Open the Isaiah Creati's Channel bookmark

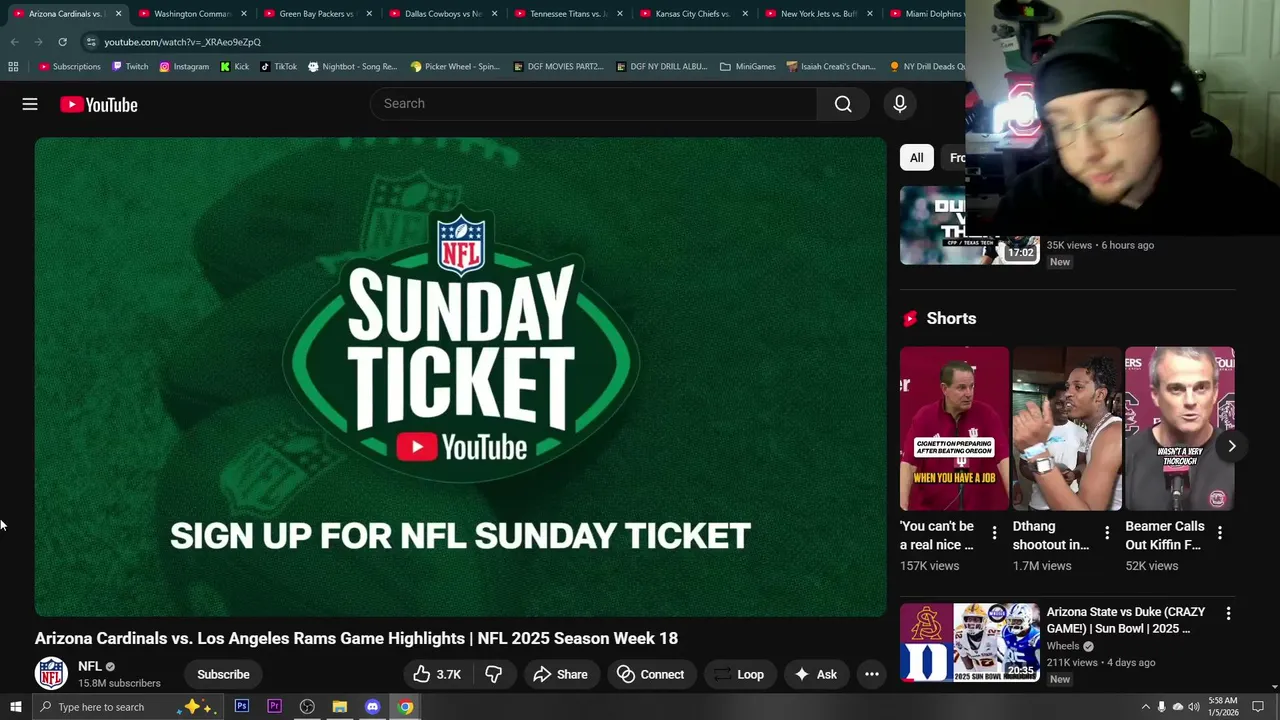[831, 67]
